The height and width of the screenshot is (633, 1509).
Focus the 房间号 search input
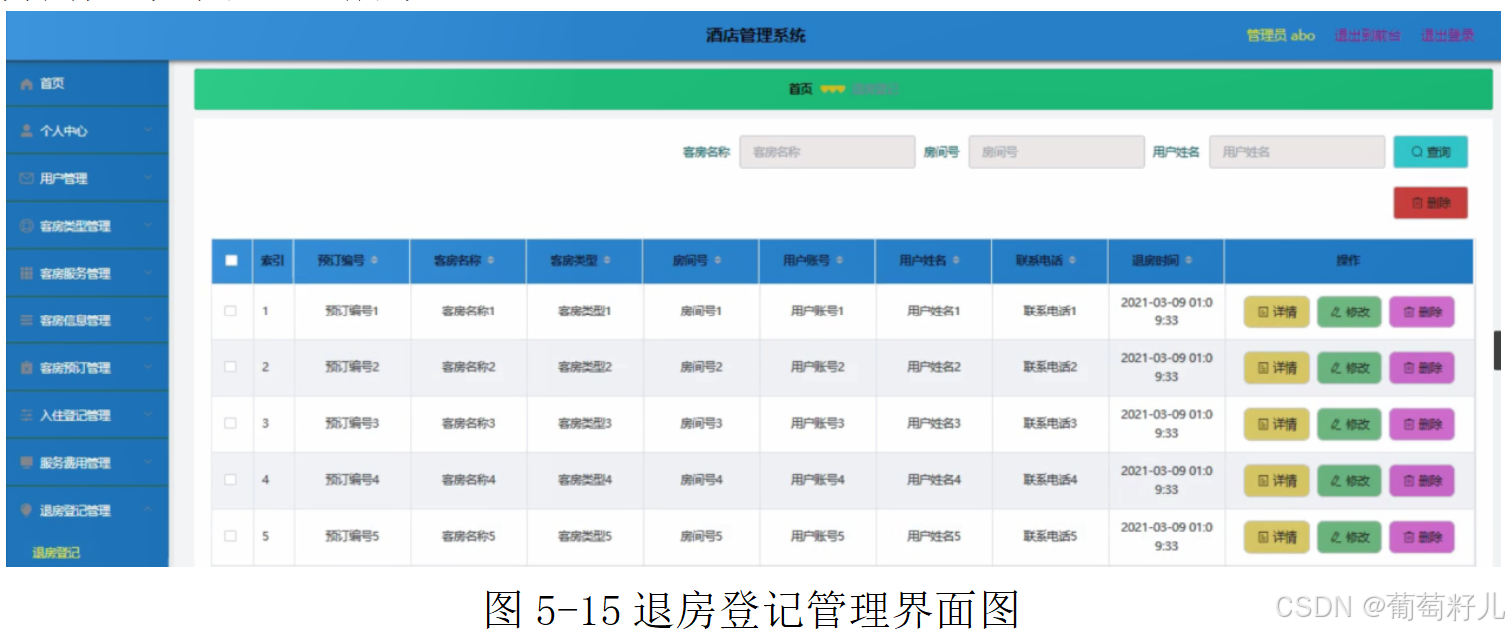[1056, 152]
